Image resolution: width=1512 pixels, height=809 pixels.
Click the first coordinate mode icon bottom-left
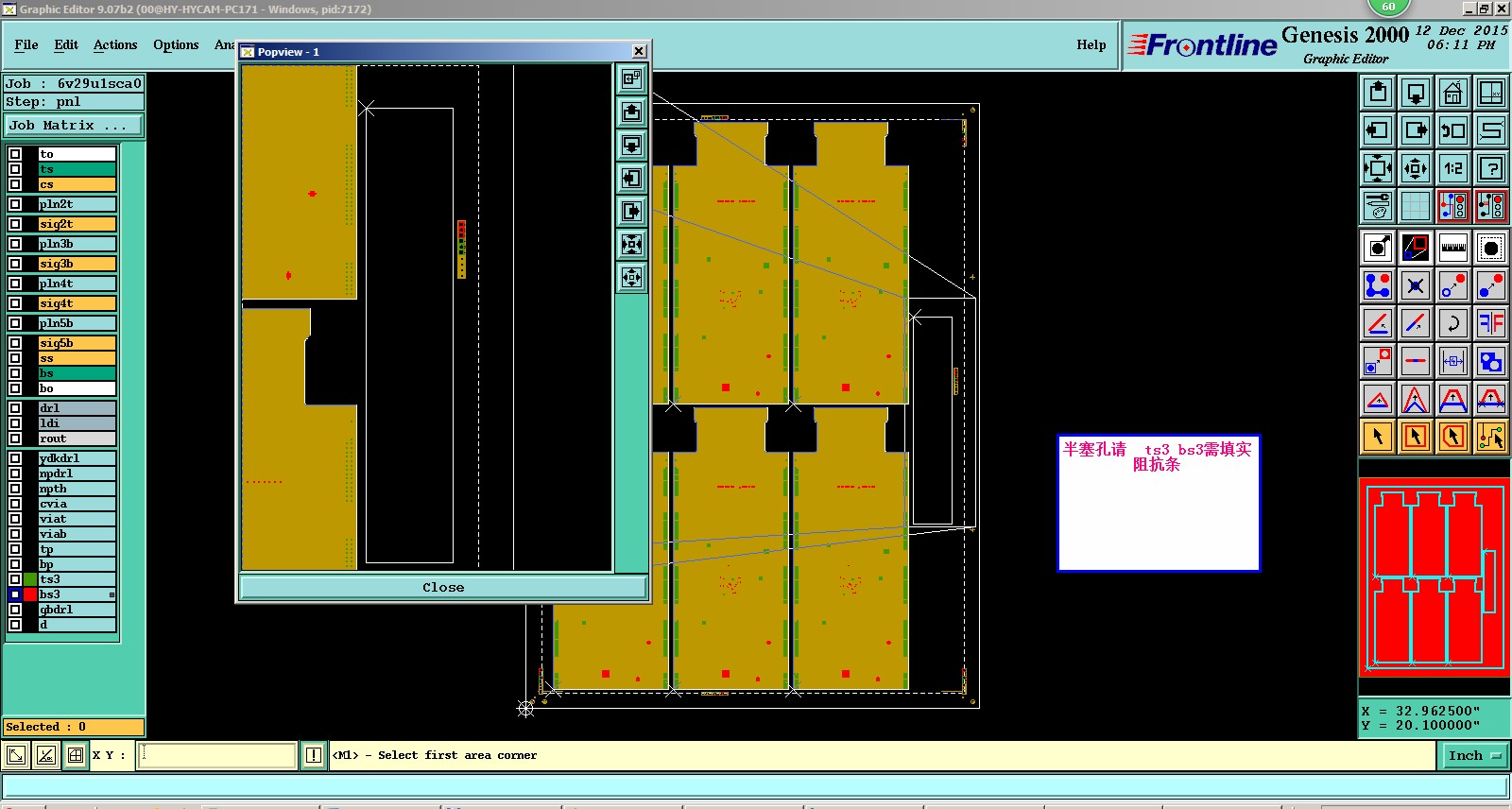(x=16, y=755)
